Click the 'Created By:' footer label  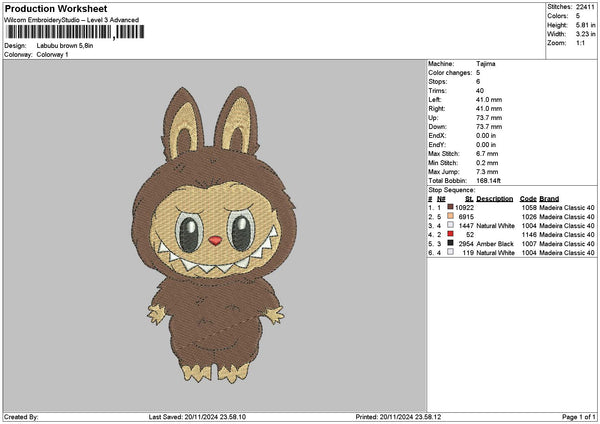click(x=21, y=417)
